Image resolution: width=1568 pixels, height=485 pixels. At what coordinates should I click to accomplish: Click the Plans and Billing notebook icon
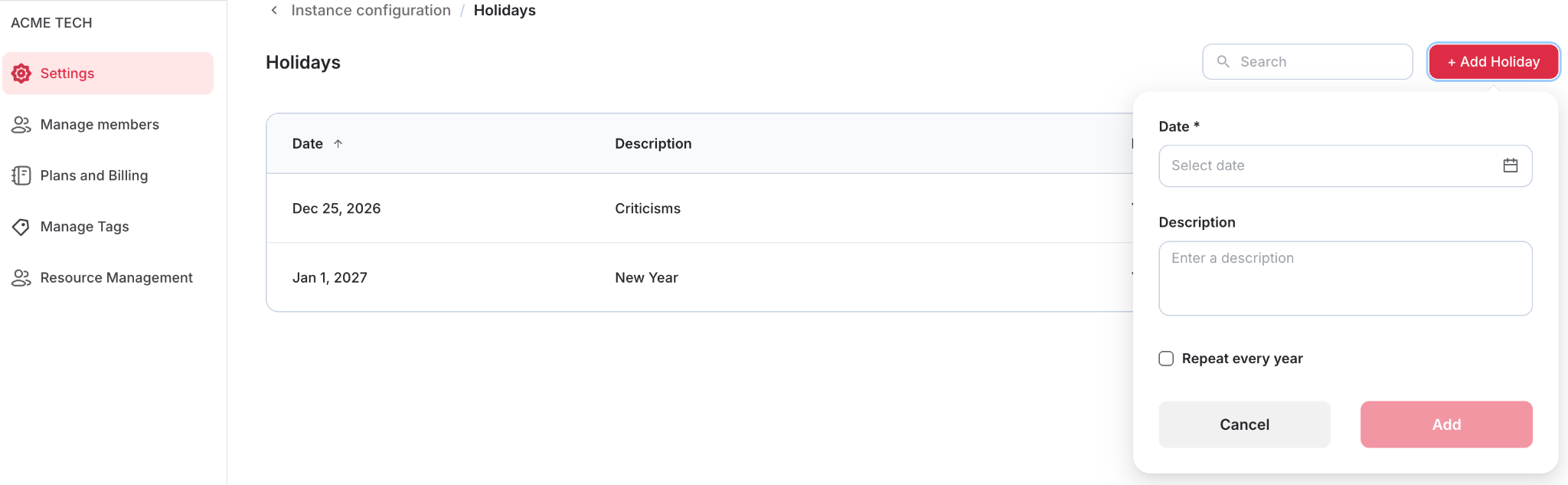pyautogui.click(x=21, y=175)
